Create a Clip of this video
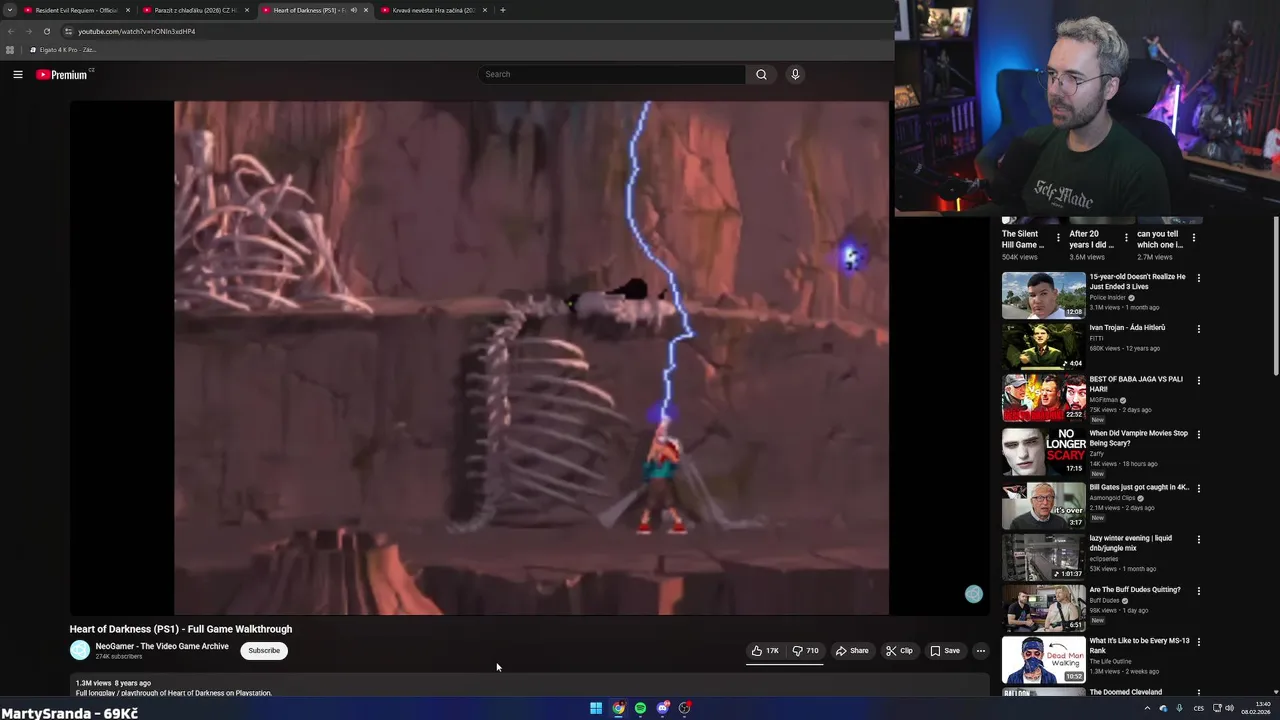Screen dimensions: 1280x720 899,651
